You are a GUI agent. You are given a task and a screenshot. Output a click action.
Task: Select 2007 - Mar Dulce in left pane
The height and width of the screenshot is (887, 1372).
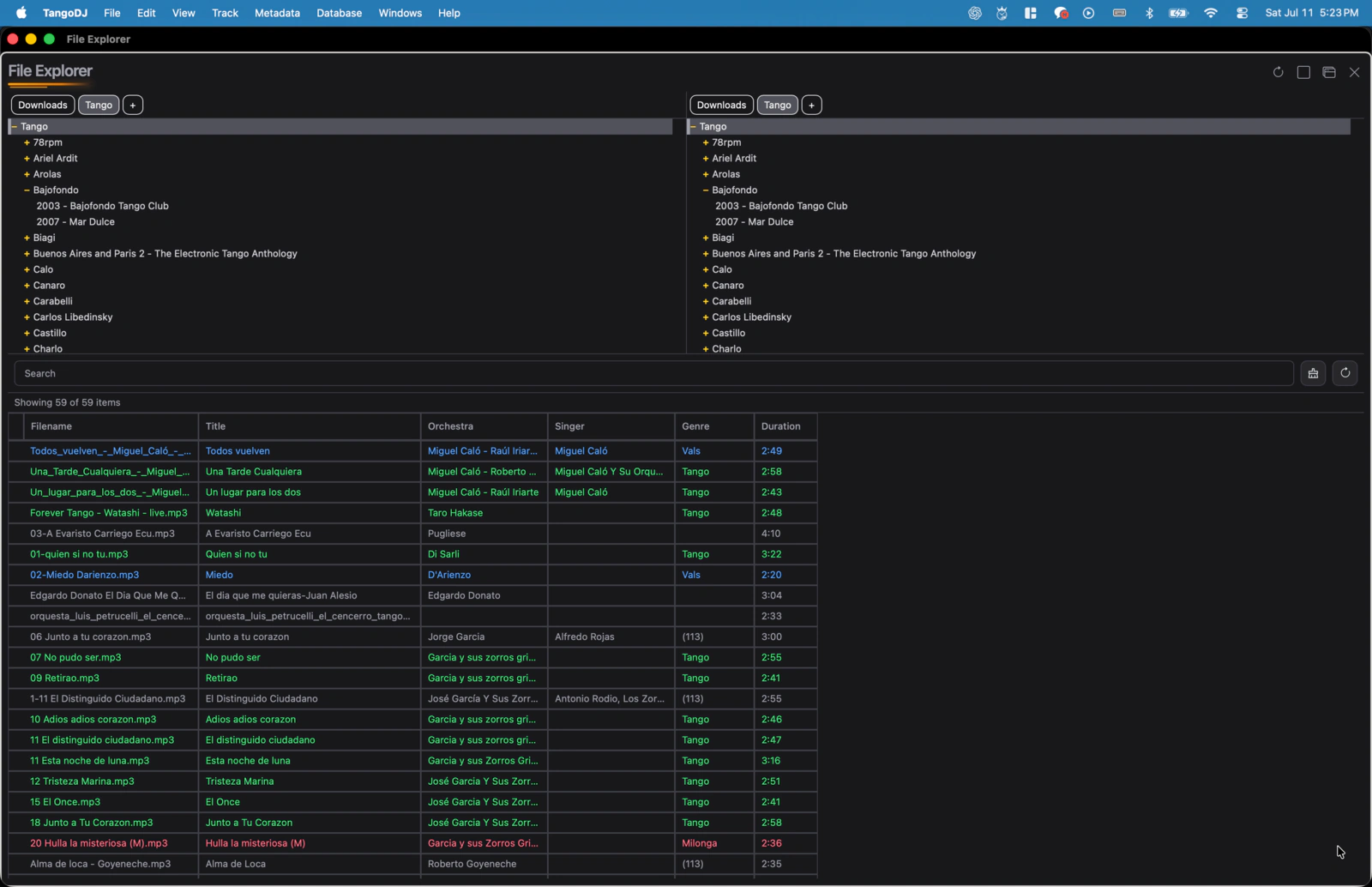75,221
